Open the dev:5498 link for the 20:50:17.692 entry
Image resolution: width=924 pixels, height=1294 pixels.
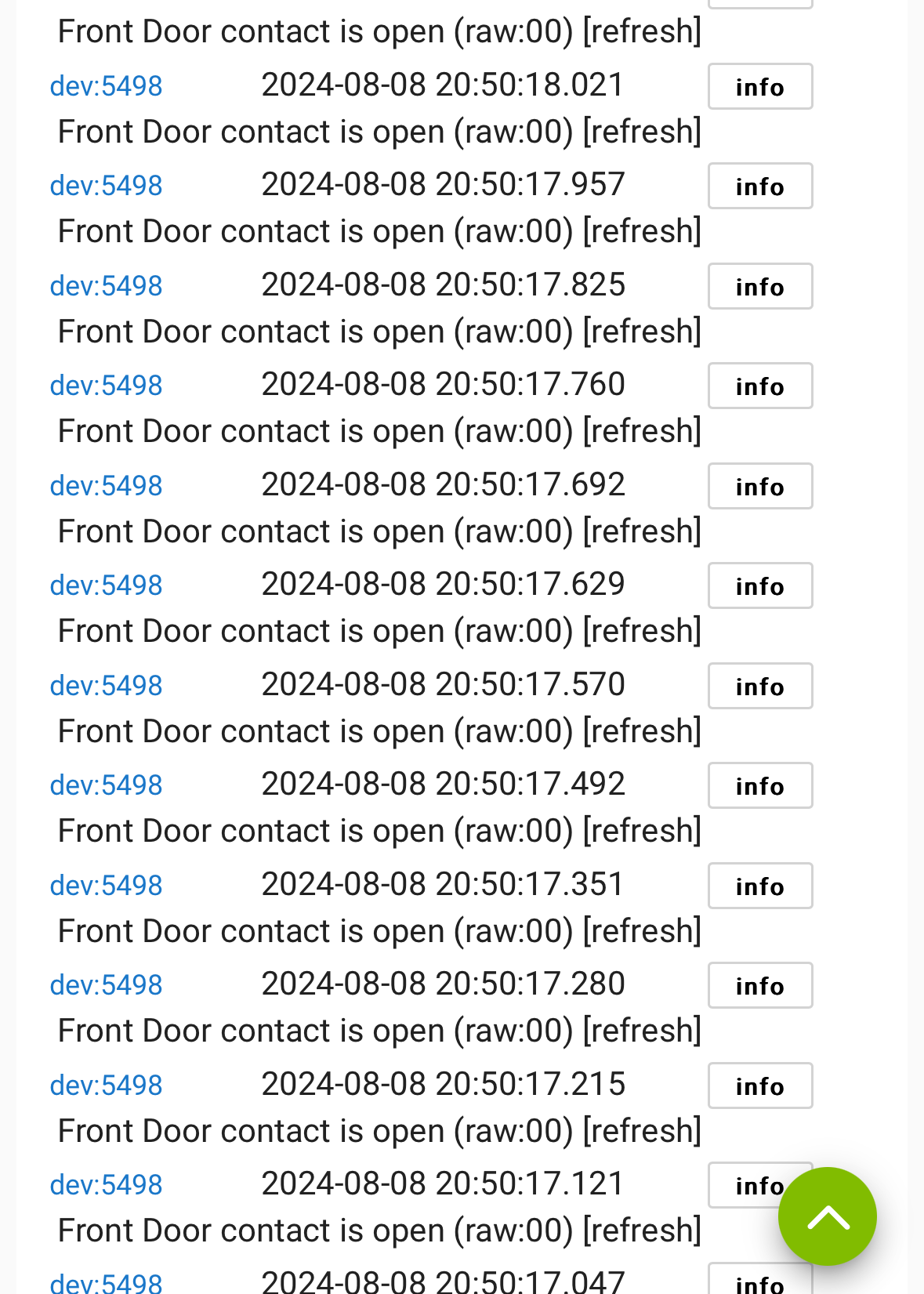(x=106, y=486)
